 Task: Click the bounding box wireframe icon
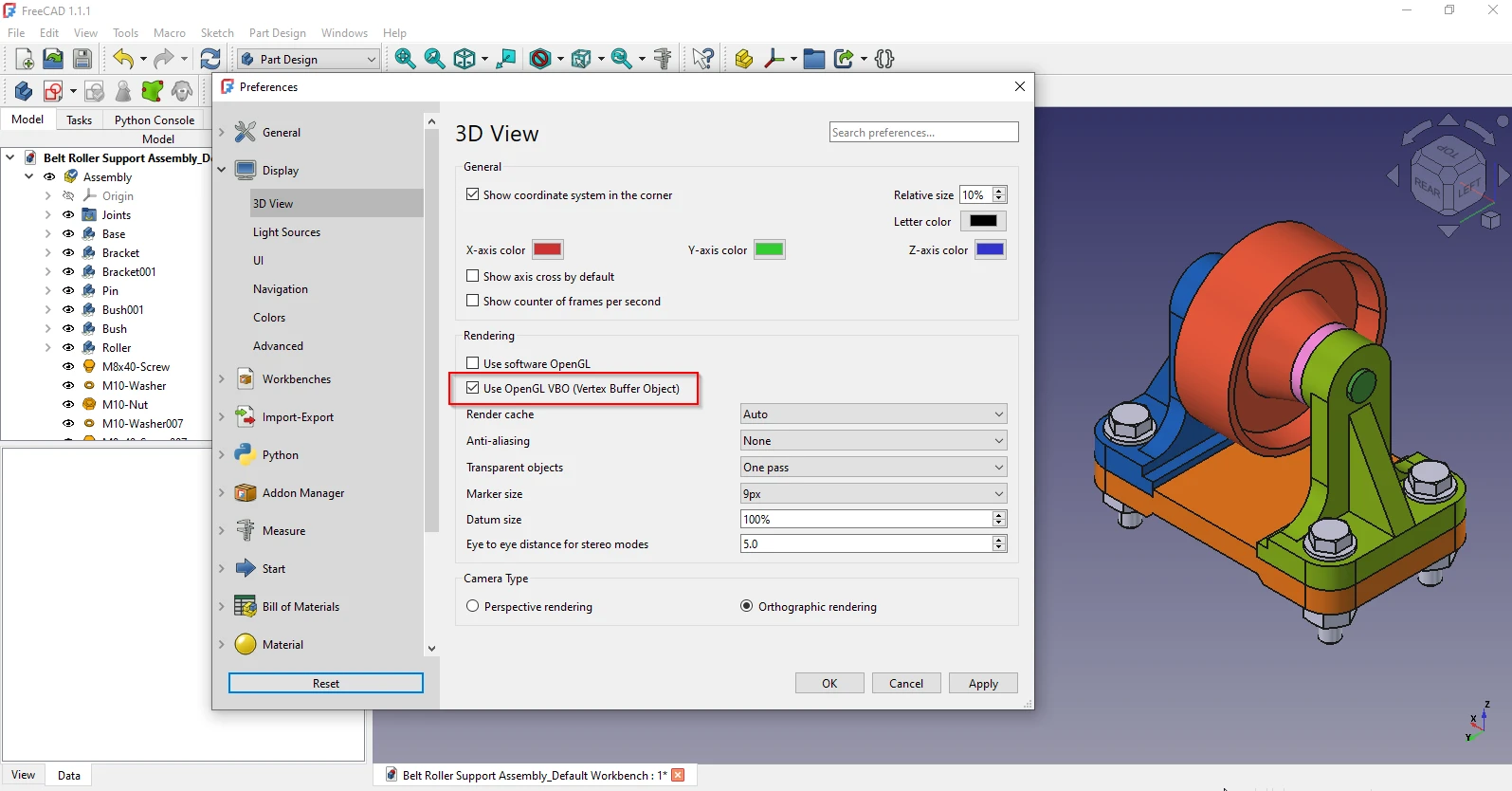[x=581, y=59]
